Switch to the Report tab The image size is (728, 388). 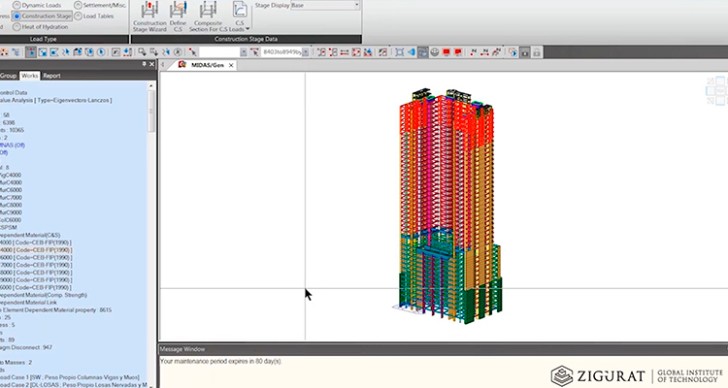click(x=52, y=76)
